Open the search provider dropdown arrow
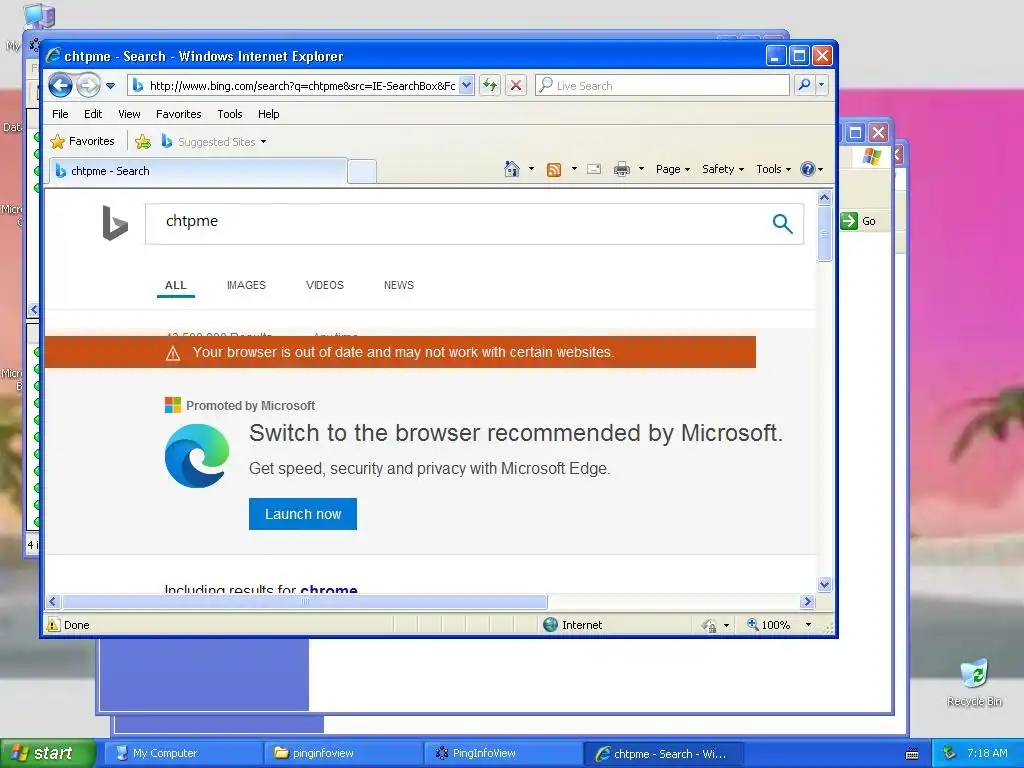This screenshot has width=1024, height=768. [822, 86]
